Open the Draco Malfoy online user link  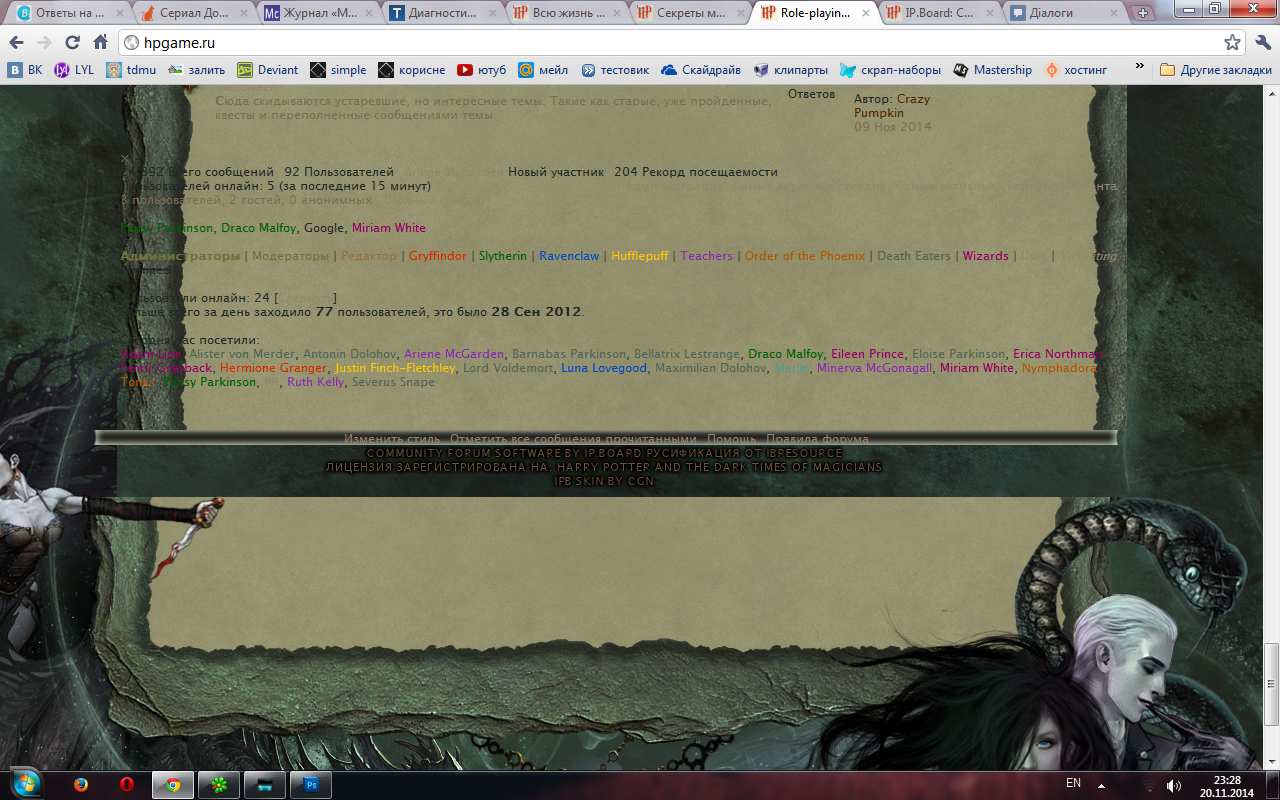pos(259,228)
